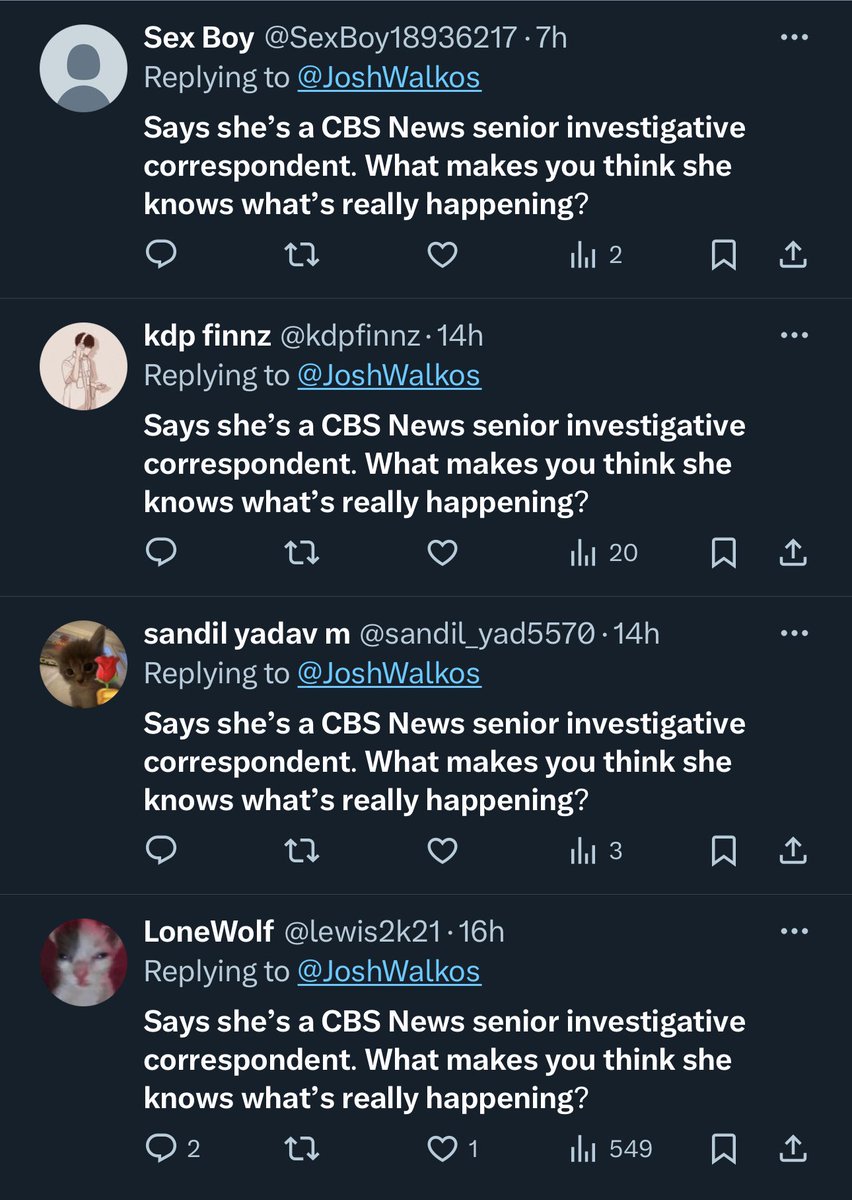View sandil yadav m's cat avatar
The width and height of the screenshot is (852, 1200).
84,665
